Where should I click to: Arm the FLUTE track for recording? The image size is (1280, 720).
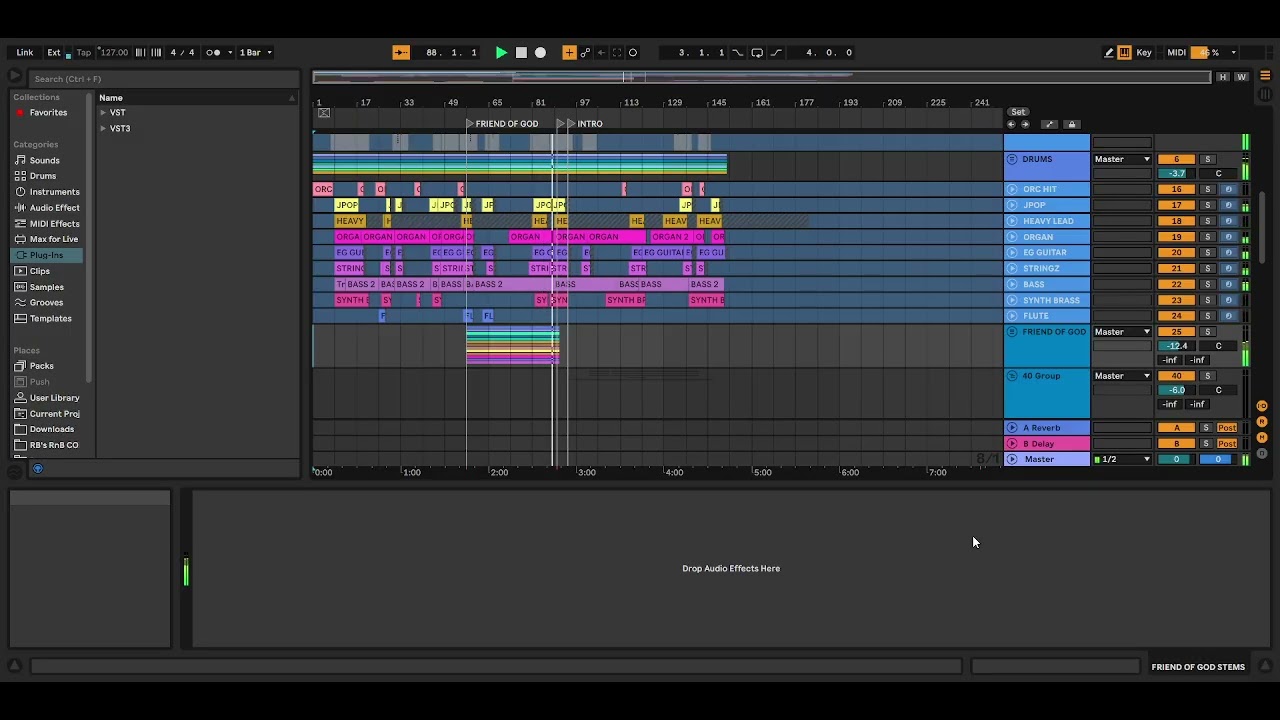coord(1229,316)
